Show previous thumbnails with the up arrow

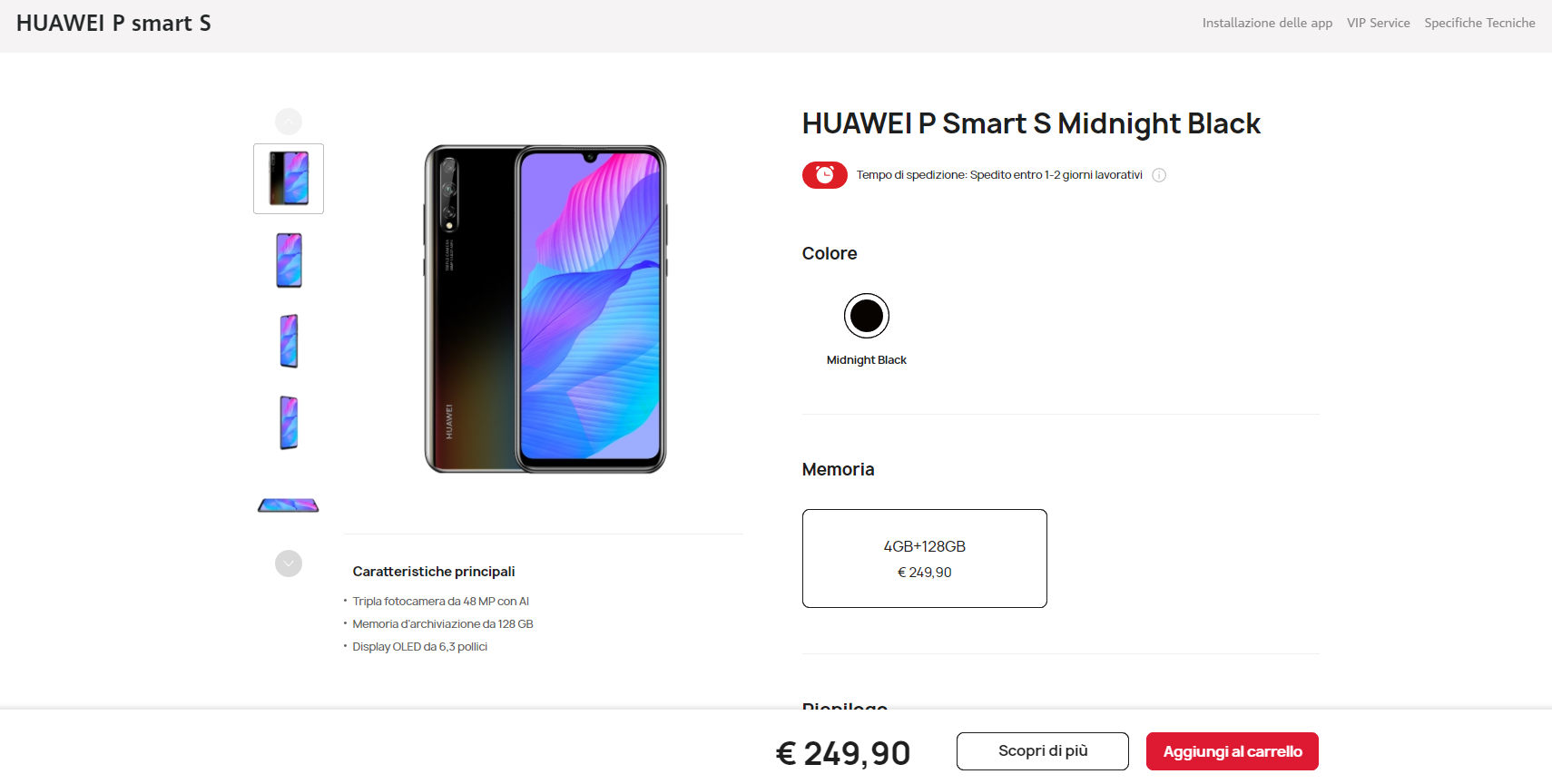coord(289,122)
